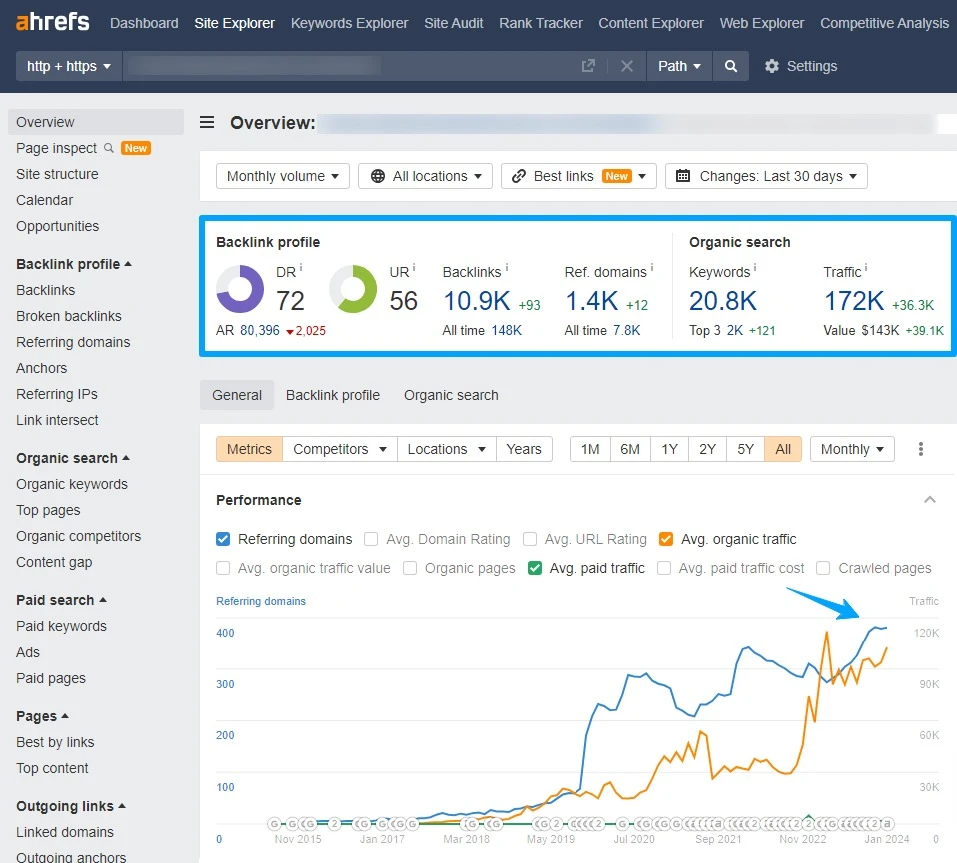Image resolution: width=957 pixels, height=863 pixels.
Task: Disable the Avg. paid traffic checkbox
Action: 535,568
